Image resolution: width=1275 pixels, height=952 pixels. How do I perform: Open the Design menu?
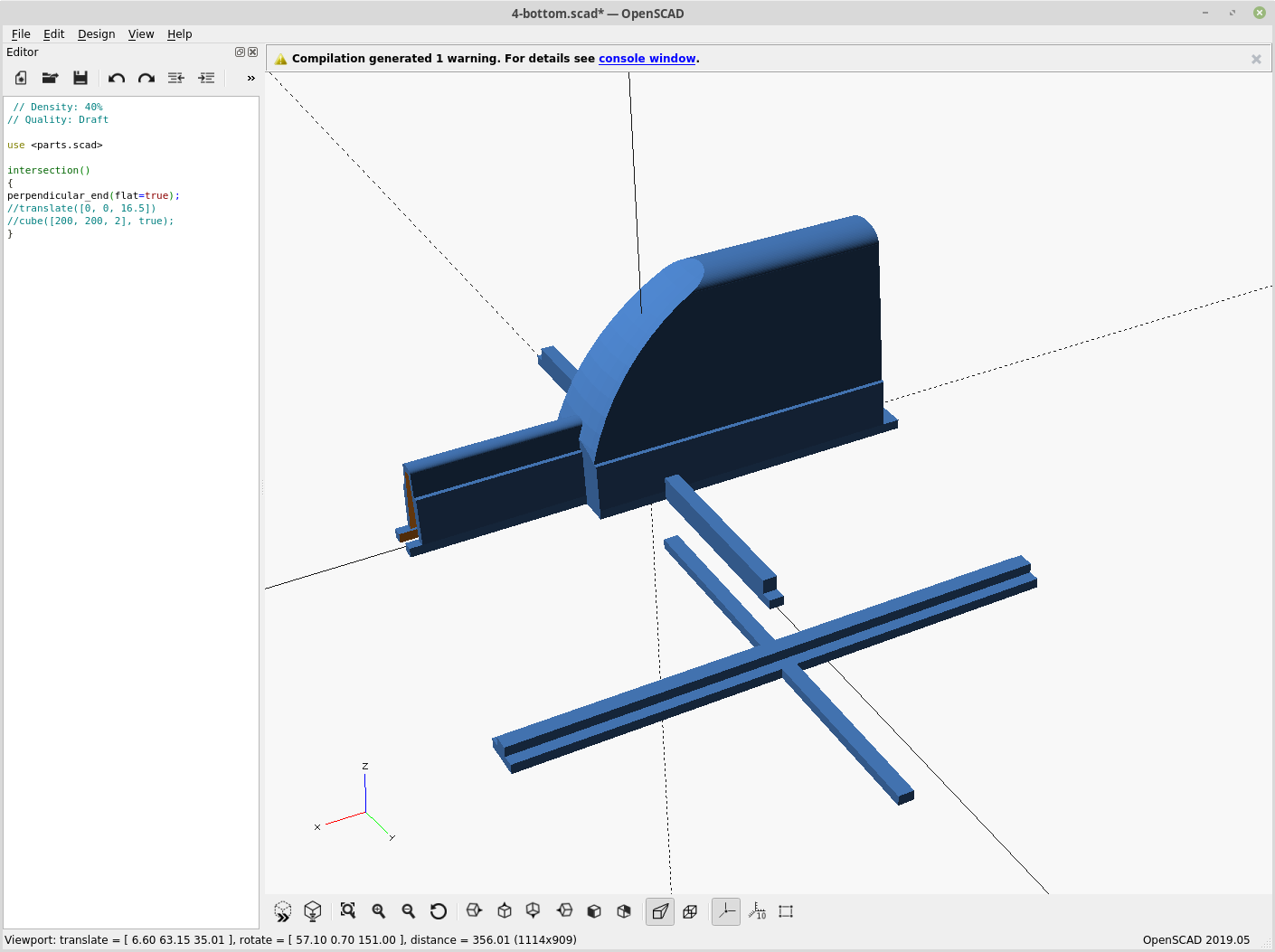tap(96, 33)
